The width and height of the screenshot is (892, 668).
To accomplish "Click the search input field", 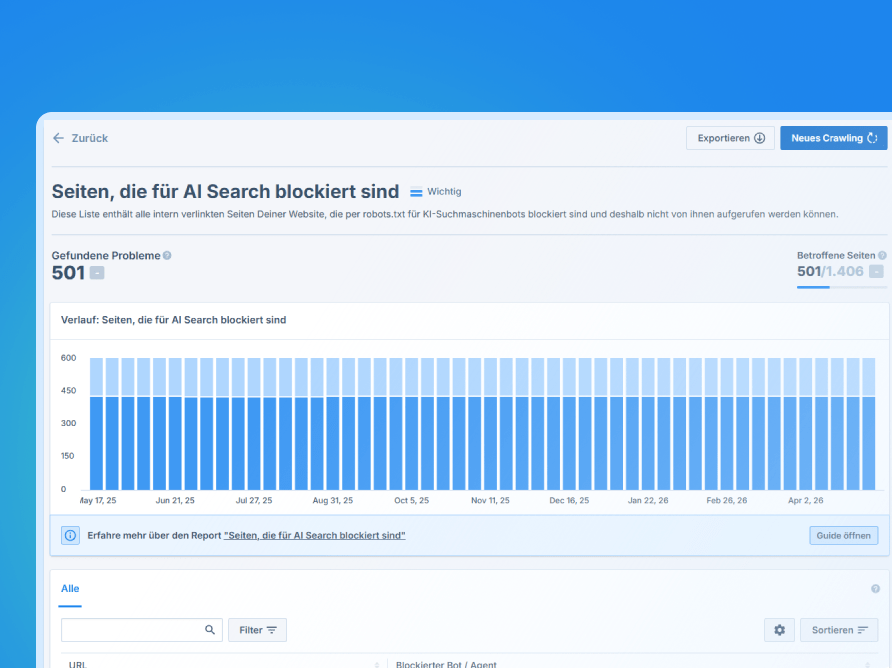I will coord(142,630).
